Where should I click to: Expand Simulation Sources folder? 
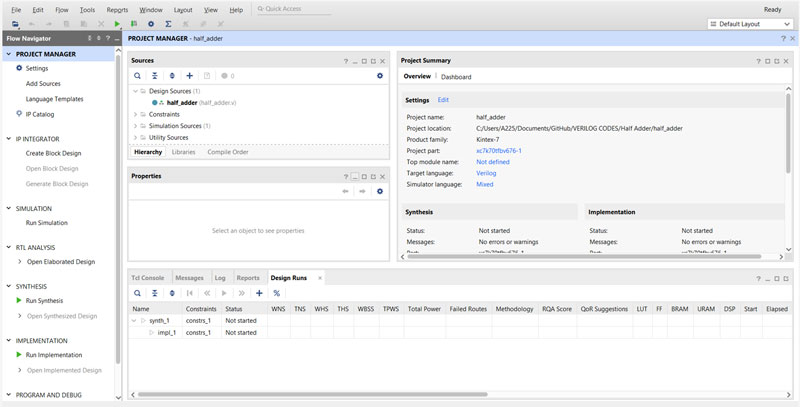[x=136, y=126]
